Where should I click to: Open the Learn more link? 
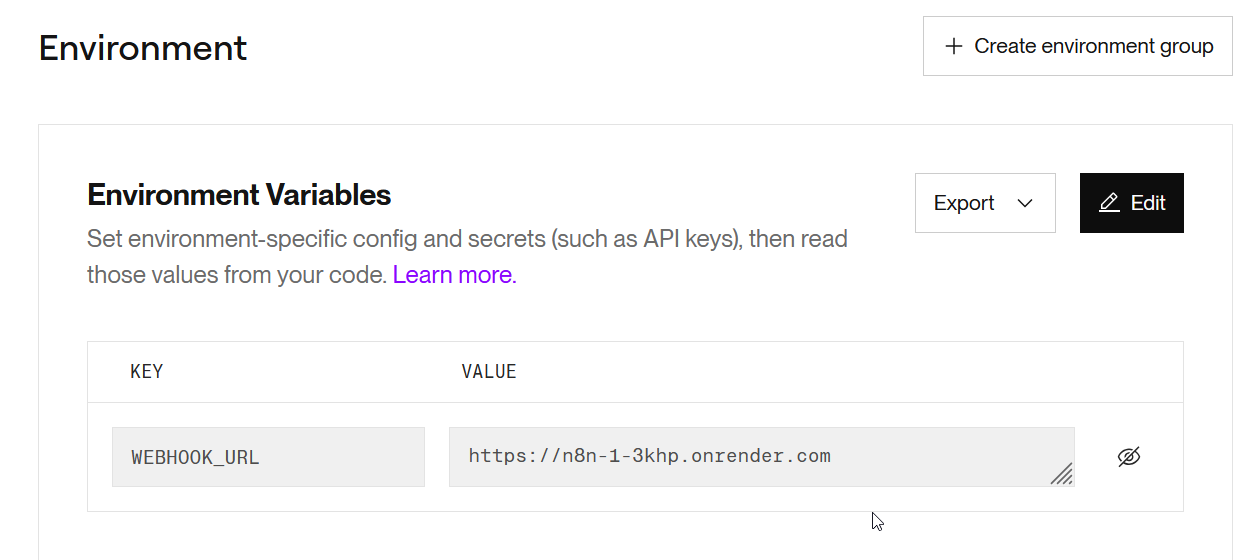(x=454, y=275)
